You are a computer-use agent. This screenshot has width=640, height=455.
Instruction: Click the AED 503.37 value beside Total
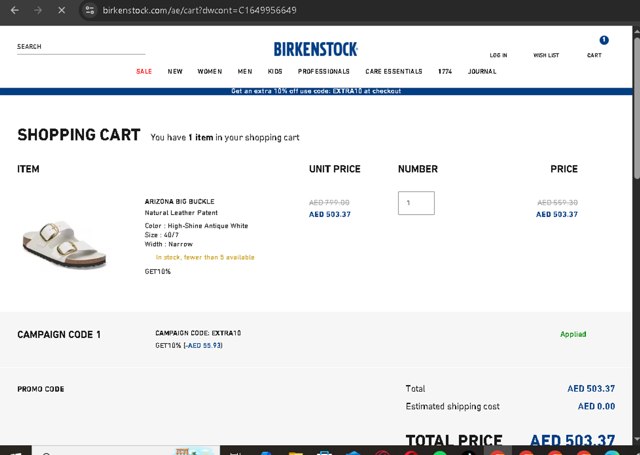[x=591, y=388]
